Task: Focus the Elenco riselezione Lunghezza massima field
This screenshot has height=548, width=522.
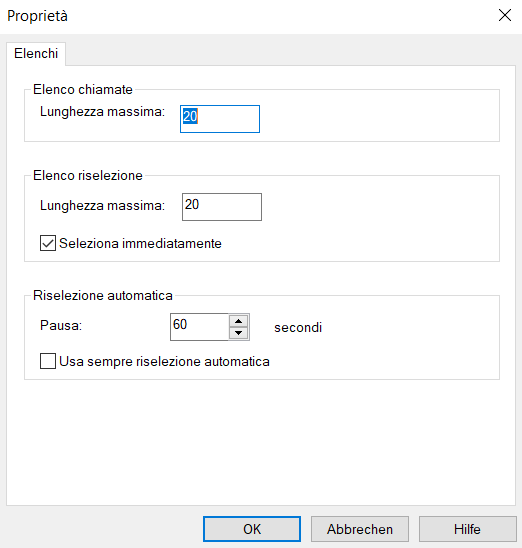Action: pyautogui.click(x=222, y=207)
